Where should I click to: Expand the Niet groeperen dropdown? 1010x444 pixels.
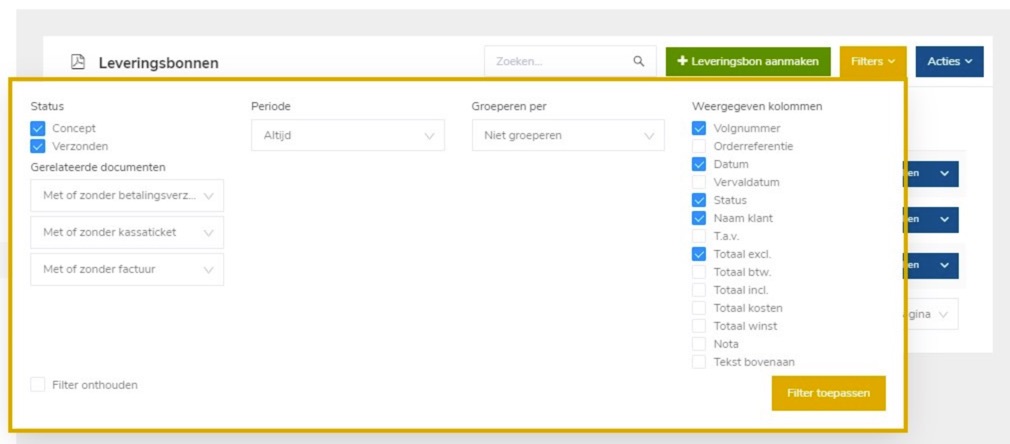click(x=567, y=135)
